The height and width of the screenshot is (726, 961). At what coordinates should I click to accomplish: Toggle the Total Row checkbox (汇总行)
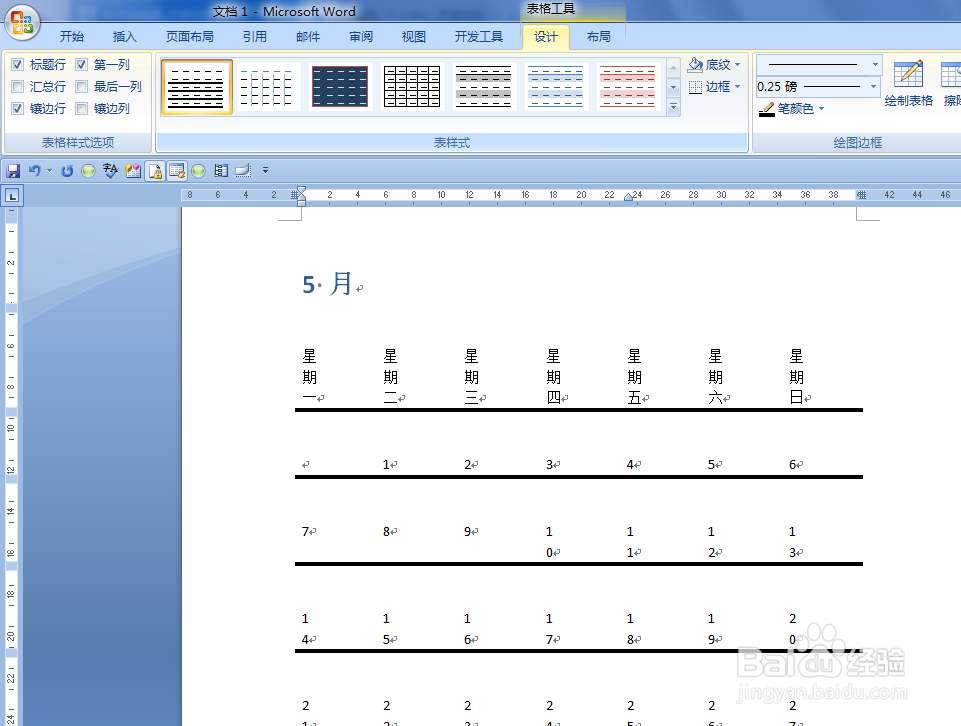coord(18,87)
